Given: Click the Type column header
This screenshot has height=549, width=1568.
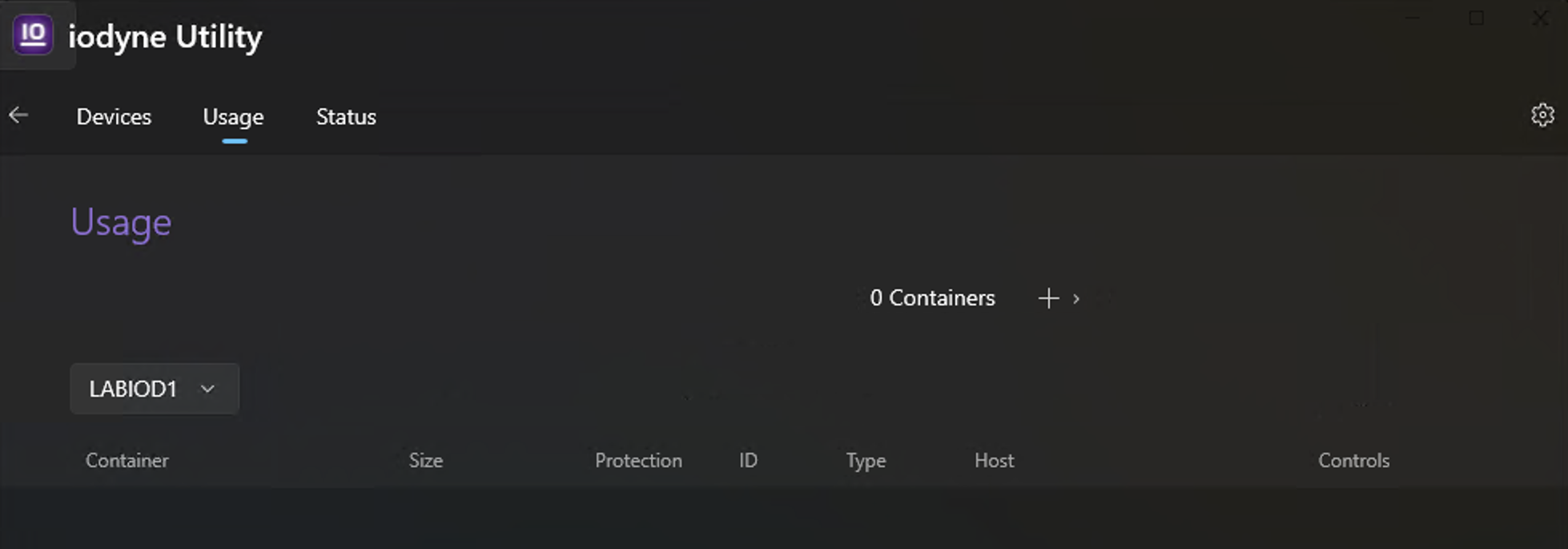Looking at the screenshot, I should coord(866,461).
